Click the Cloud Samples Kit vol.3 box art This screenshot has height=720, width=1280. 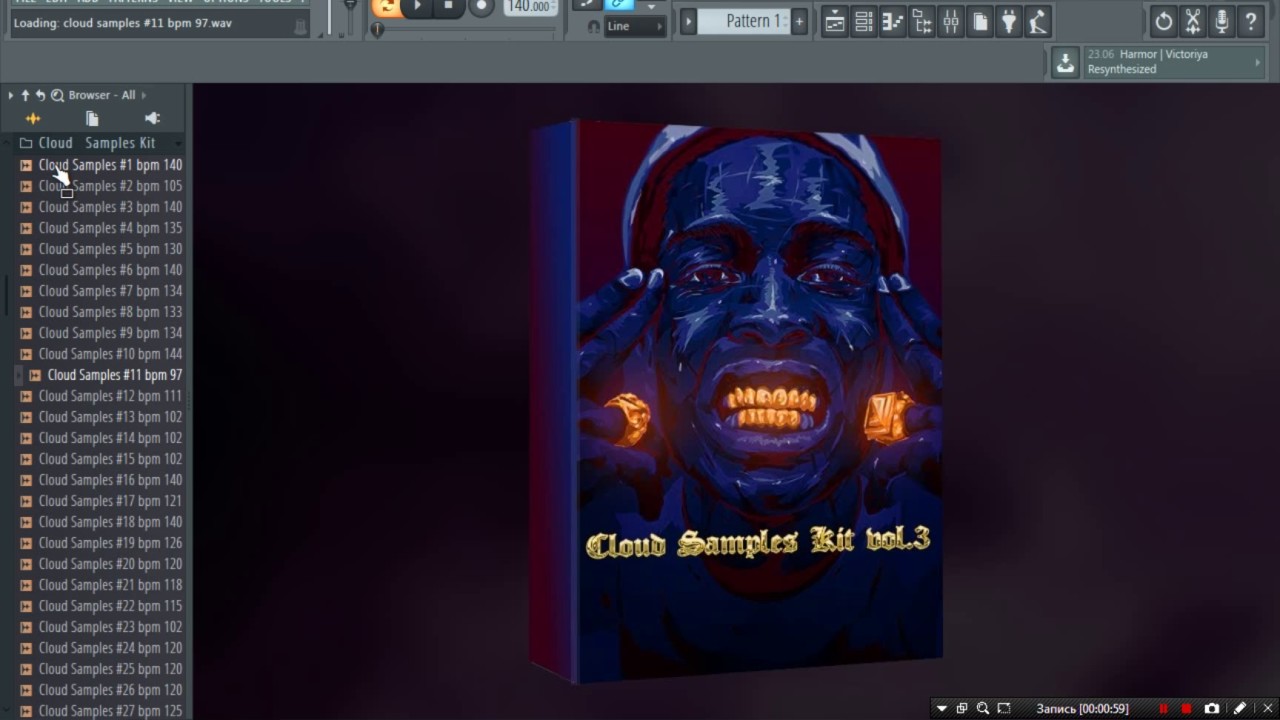pos(737,403)
